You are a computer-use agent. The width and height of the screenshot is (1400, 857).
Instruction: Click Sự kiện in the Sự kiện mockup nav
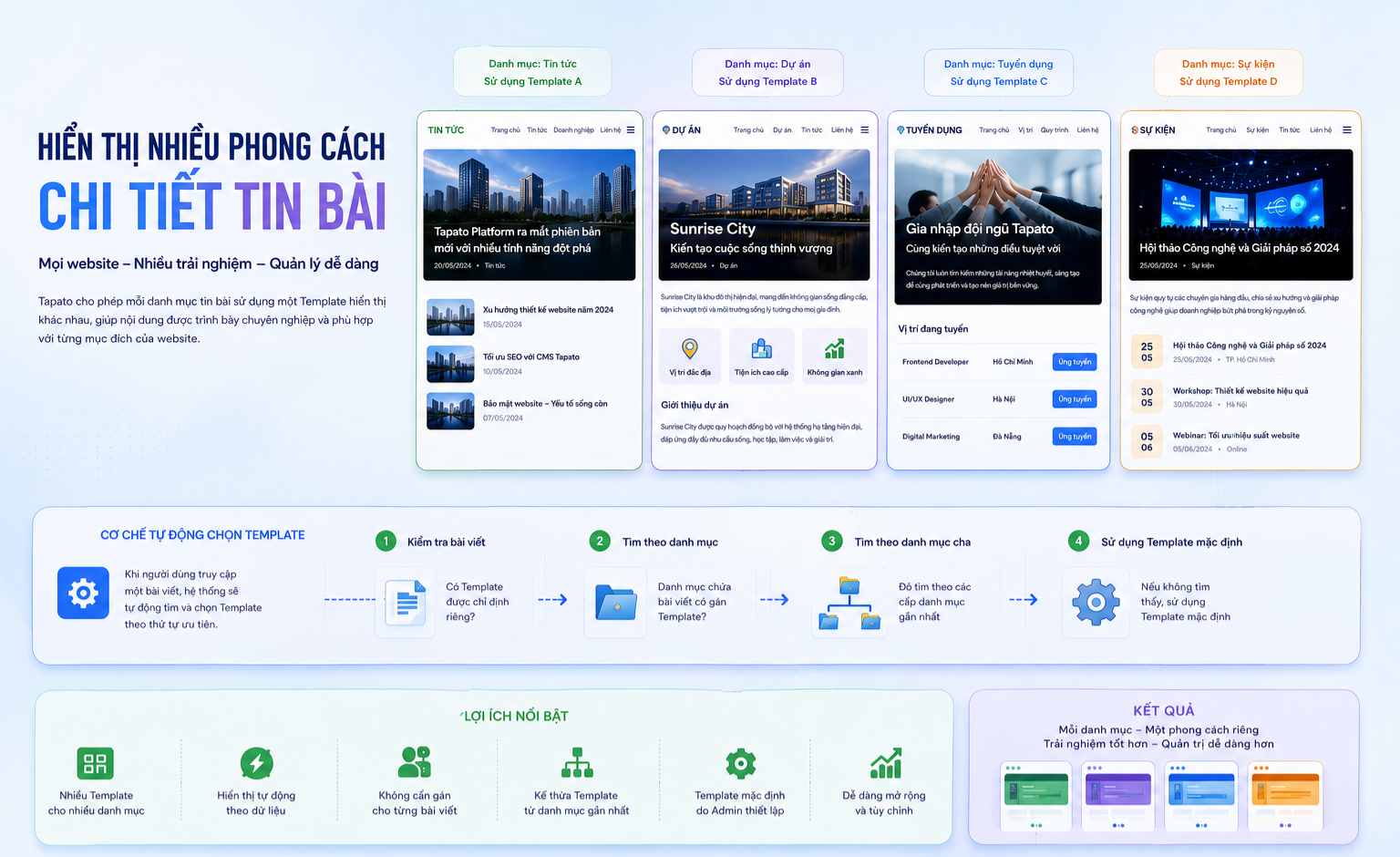click(1257, 129)
